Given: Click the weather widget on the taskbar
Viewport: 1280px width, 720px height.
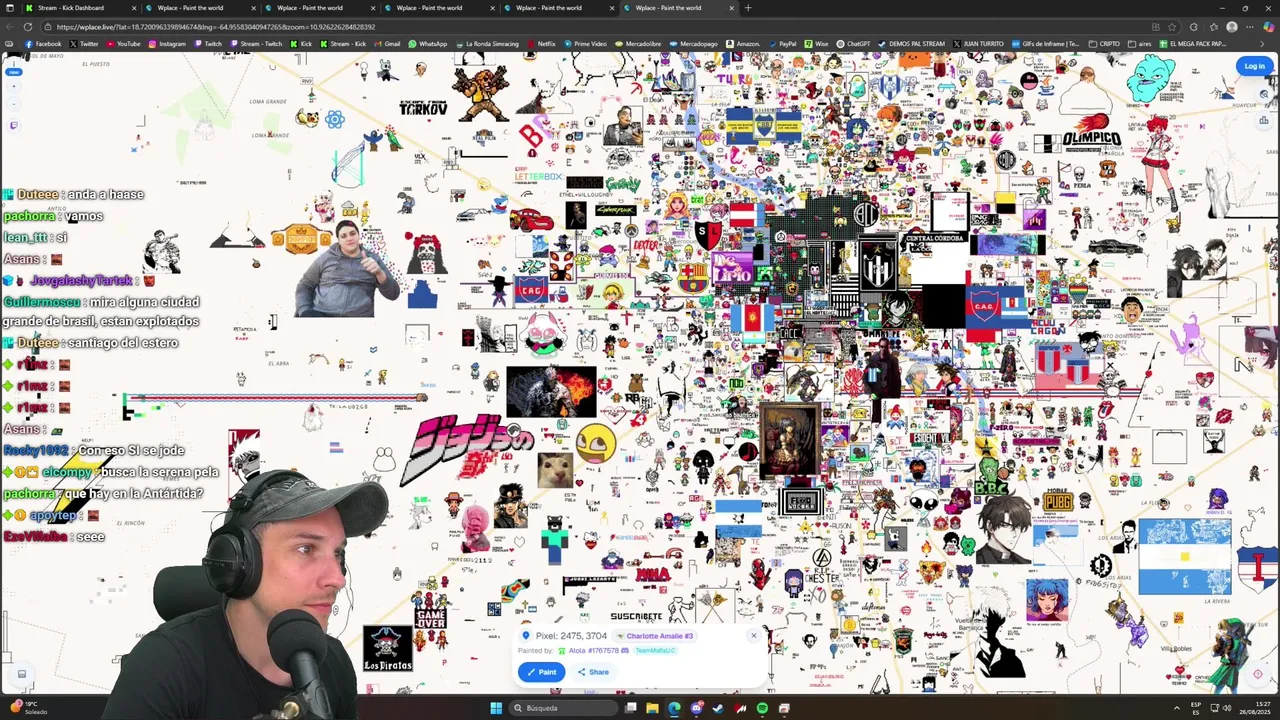Looking at the screenshot, I should pyautogui.click(x=28, y=708).
